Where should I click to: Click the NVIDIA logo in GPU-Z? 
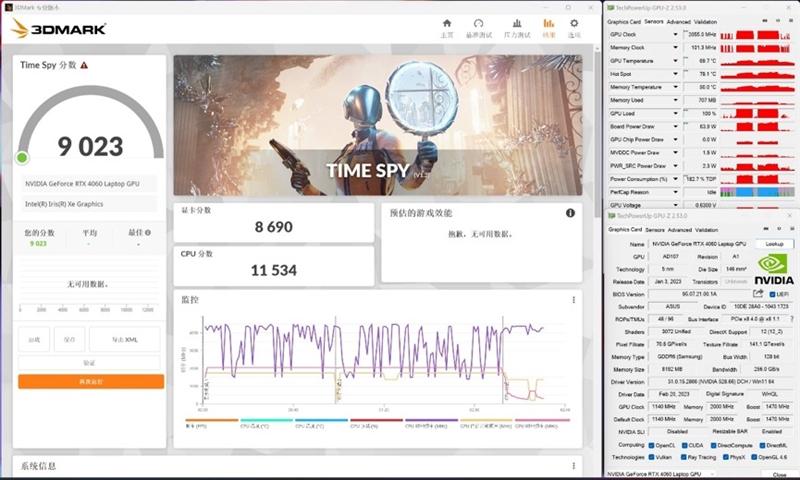coord(773,269)
